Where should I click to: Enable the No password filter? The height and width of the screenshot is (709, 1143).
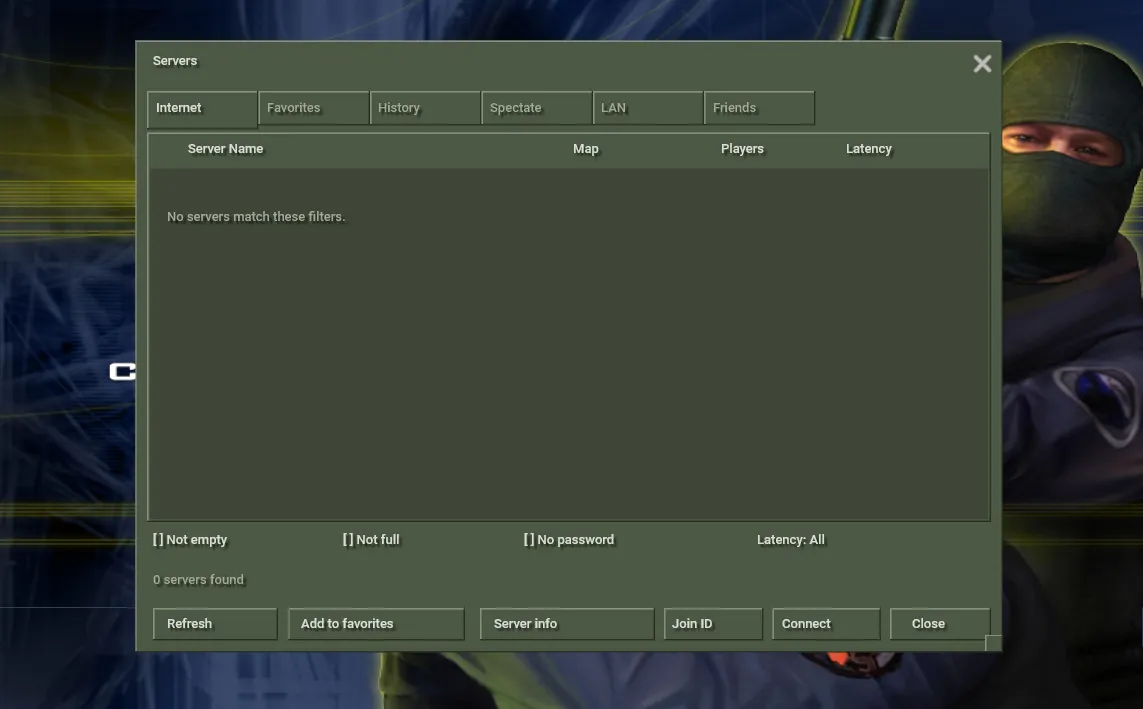click(569, 540)
